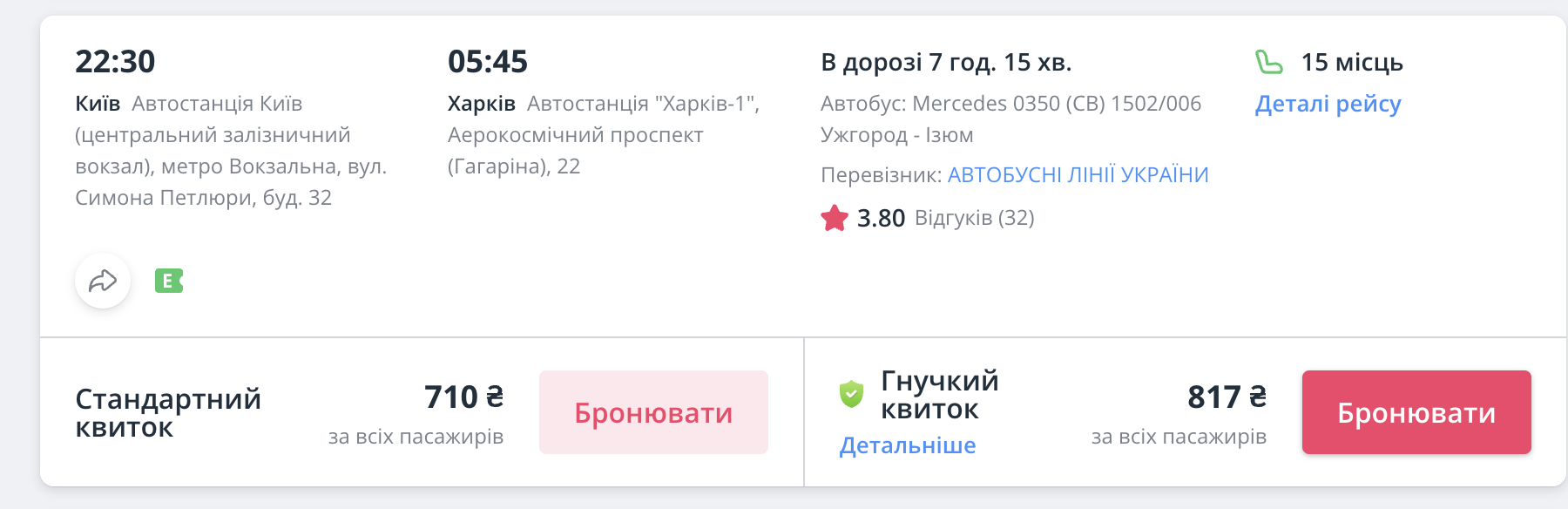Viewport: 1568px width, 509px height.
Task: Click the red star rating icon
Action: [x=835, y=218]
